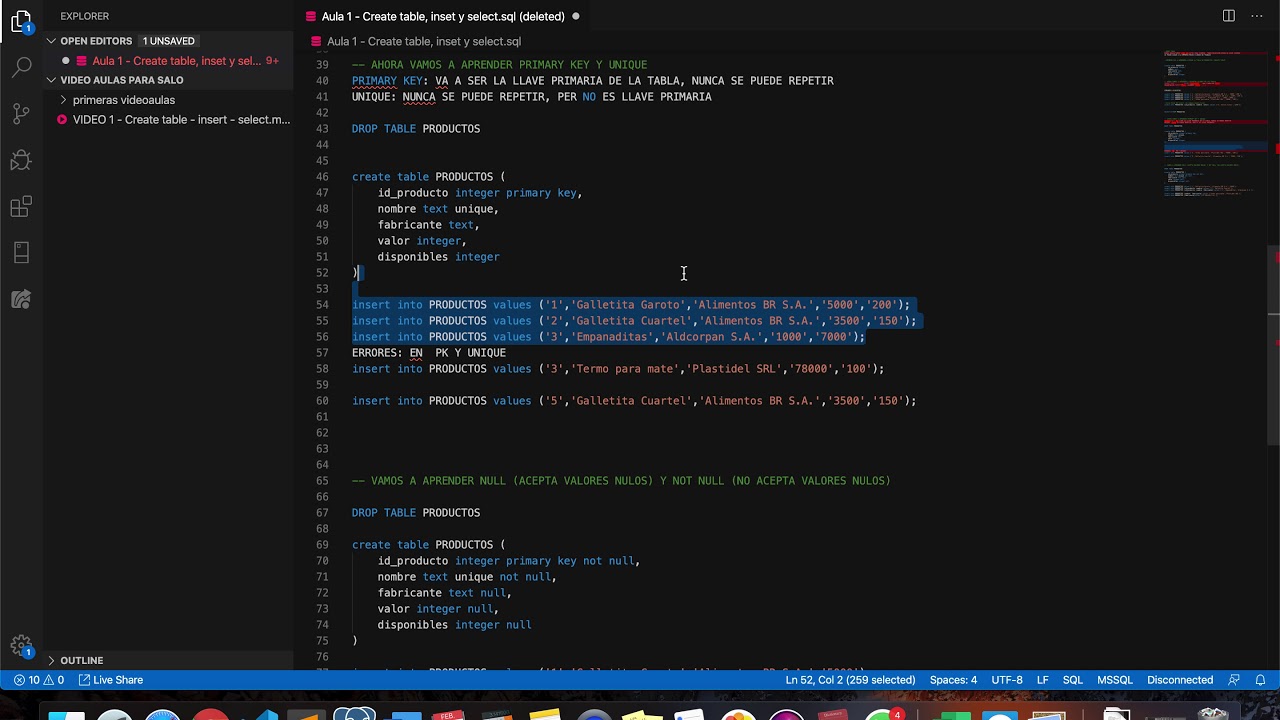Open the Explorer view in activity bar
Image resolution: width=1280 pixels, height=720 pixels.
tap(21, 22)
